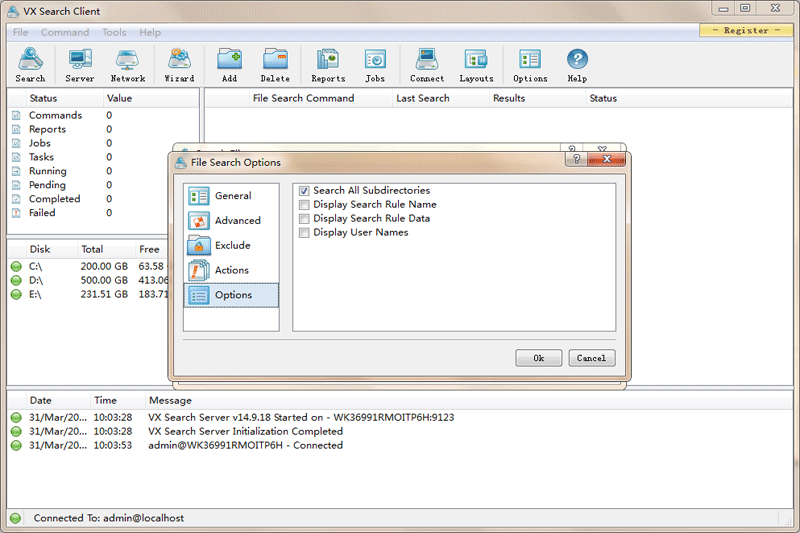Select the VX Search Server Initialization Completed message

tap(245, 432)
